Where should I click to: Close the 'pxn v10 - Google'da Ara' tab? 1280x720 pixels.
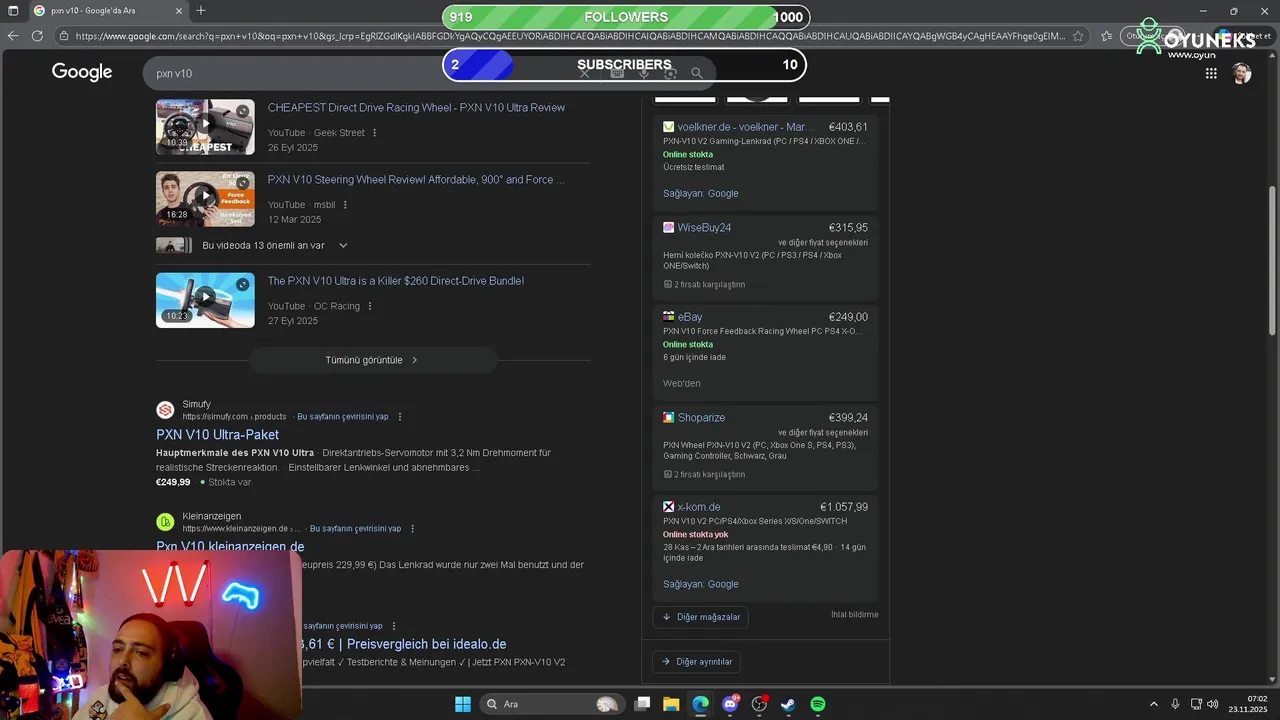tap(179, 11)
